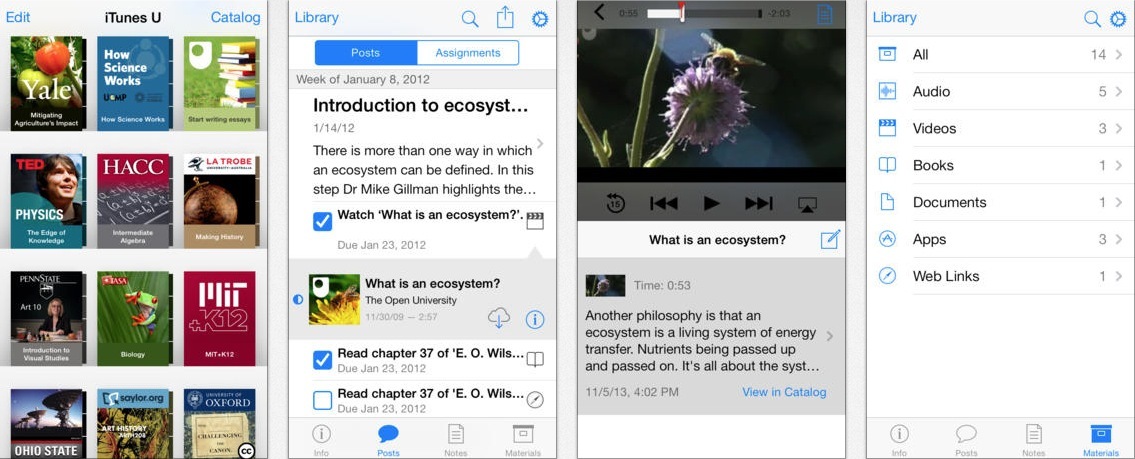Switch to the Posts segment
The width and height of the screenshot is (1135, 459).
[x=366, y=53]
